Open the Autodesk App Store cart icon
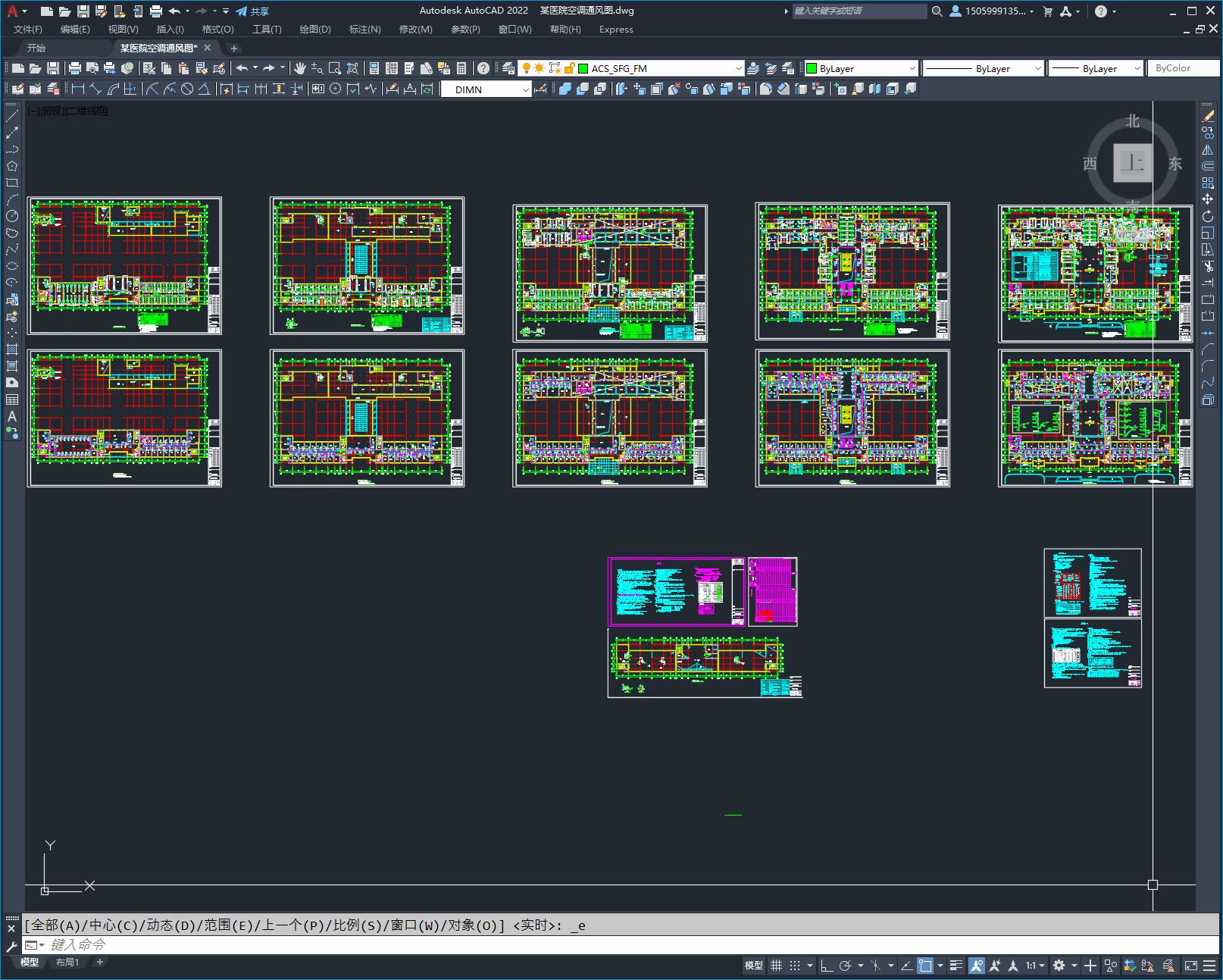The width and height of the screenshot is (1223, 980). 1048,11
